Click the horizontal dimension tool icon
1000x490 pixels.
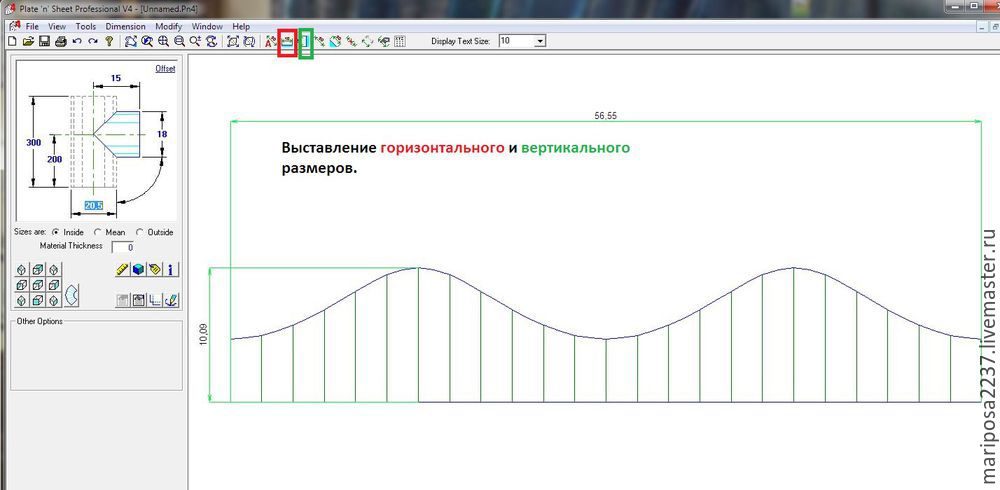pos(287,42)
